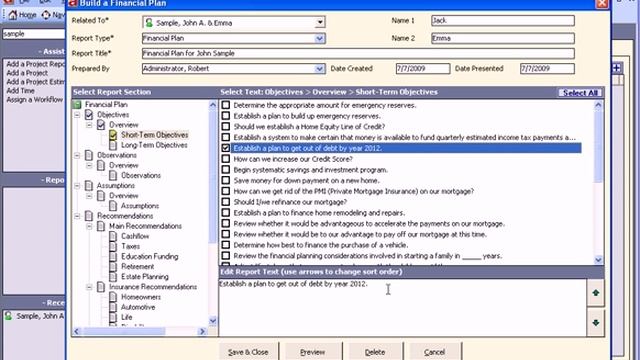Check 'Determine the appropriate amount for emergency reserves'
This screenshot has height=360, width=640.
[225, 105]
